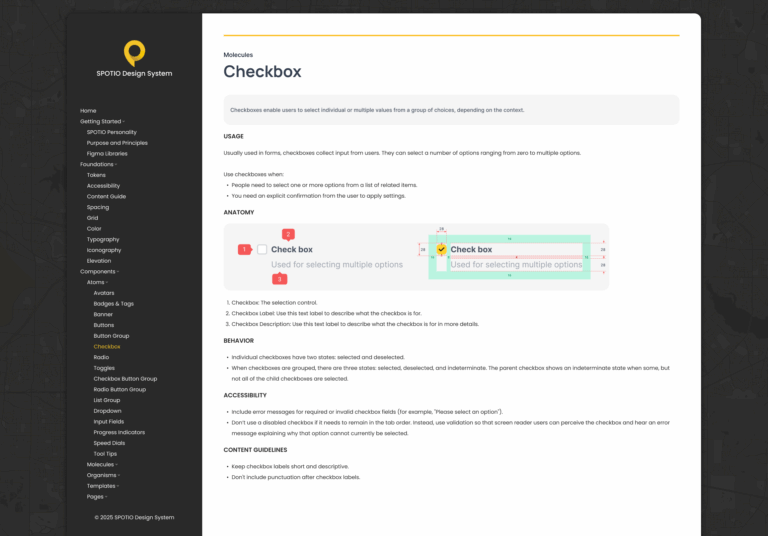Collapse the Components section
Viewport: 768px width, 536px height.
[99, 272]
